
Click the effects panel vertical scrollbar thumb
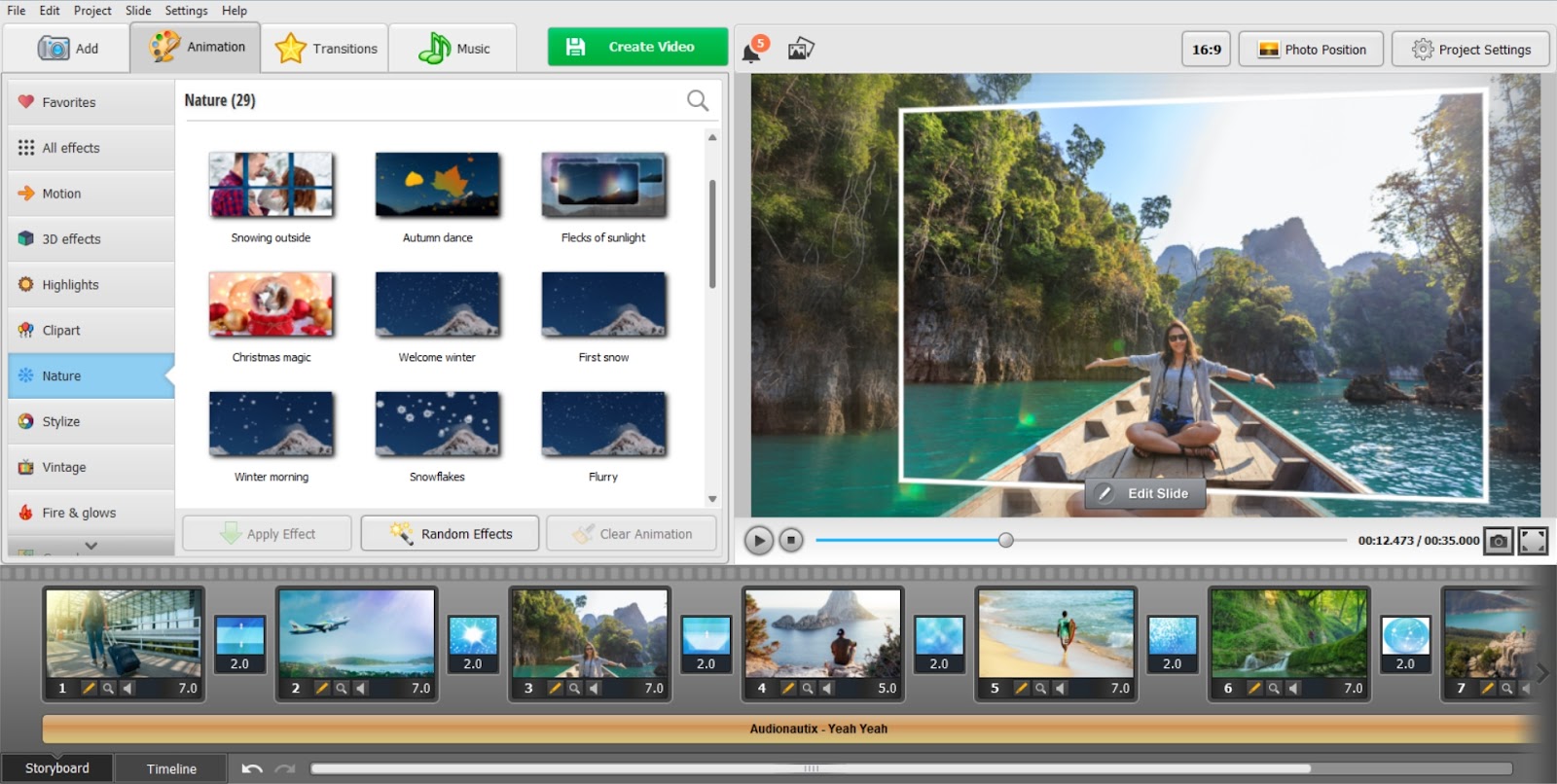point(712,233)
